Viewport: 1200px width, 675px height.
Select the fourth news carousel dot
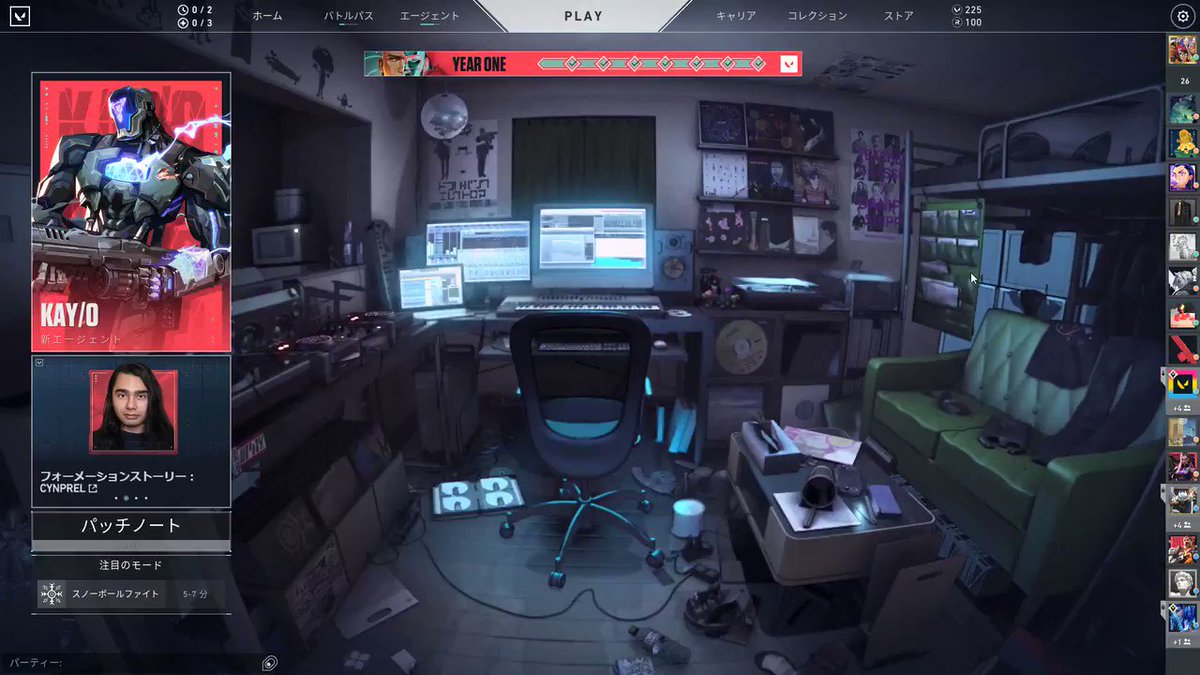[146, 497]
